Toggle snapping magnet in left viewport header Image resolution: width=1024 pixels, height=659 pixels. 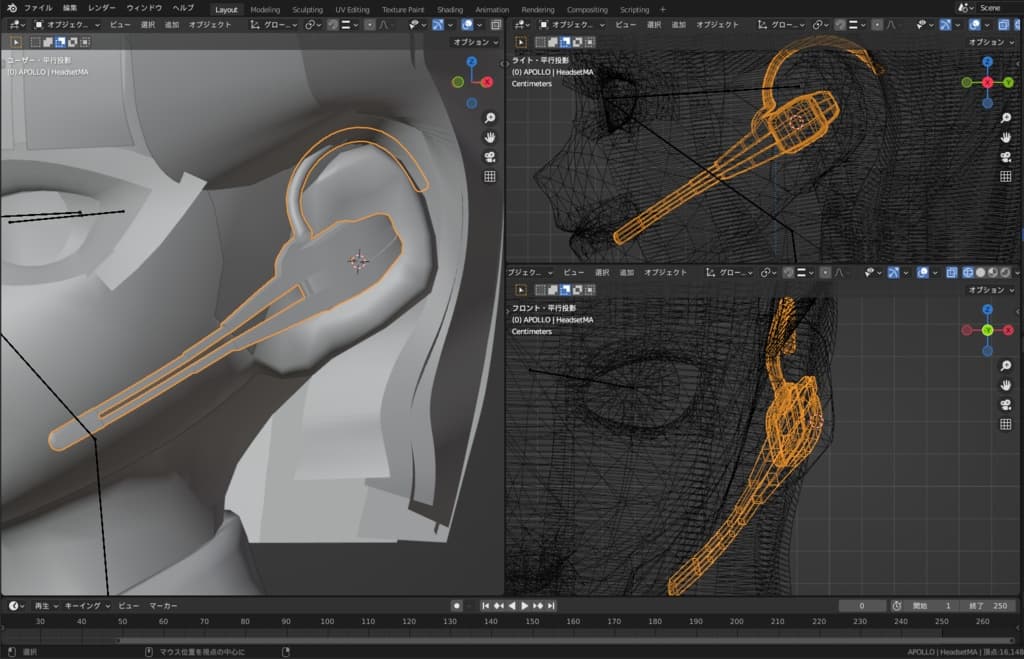333,24
